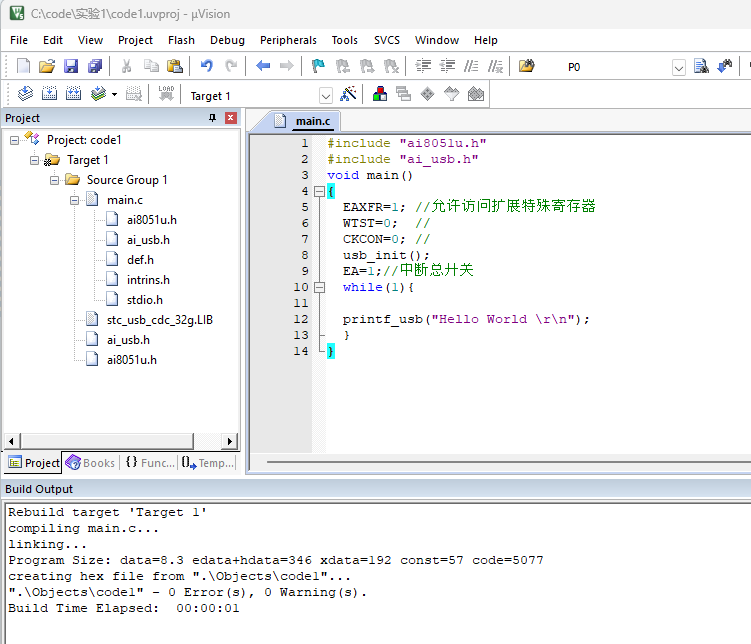Screen dimensions: 751x644
Task: Click the project tree horizontal scrollbar thumb
Action: point(107,441)
